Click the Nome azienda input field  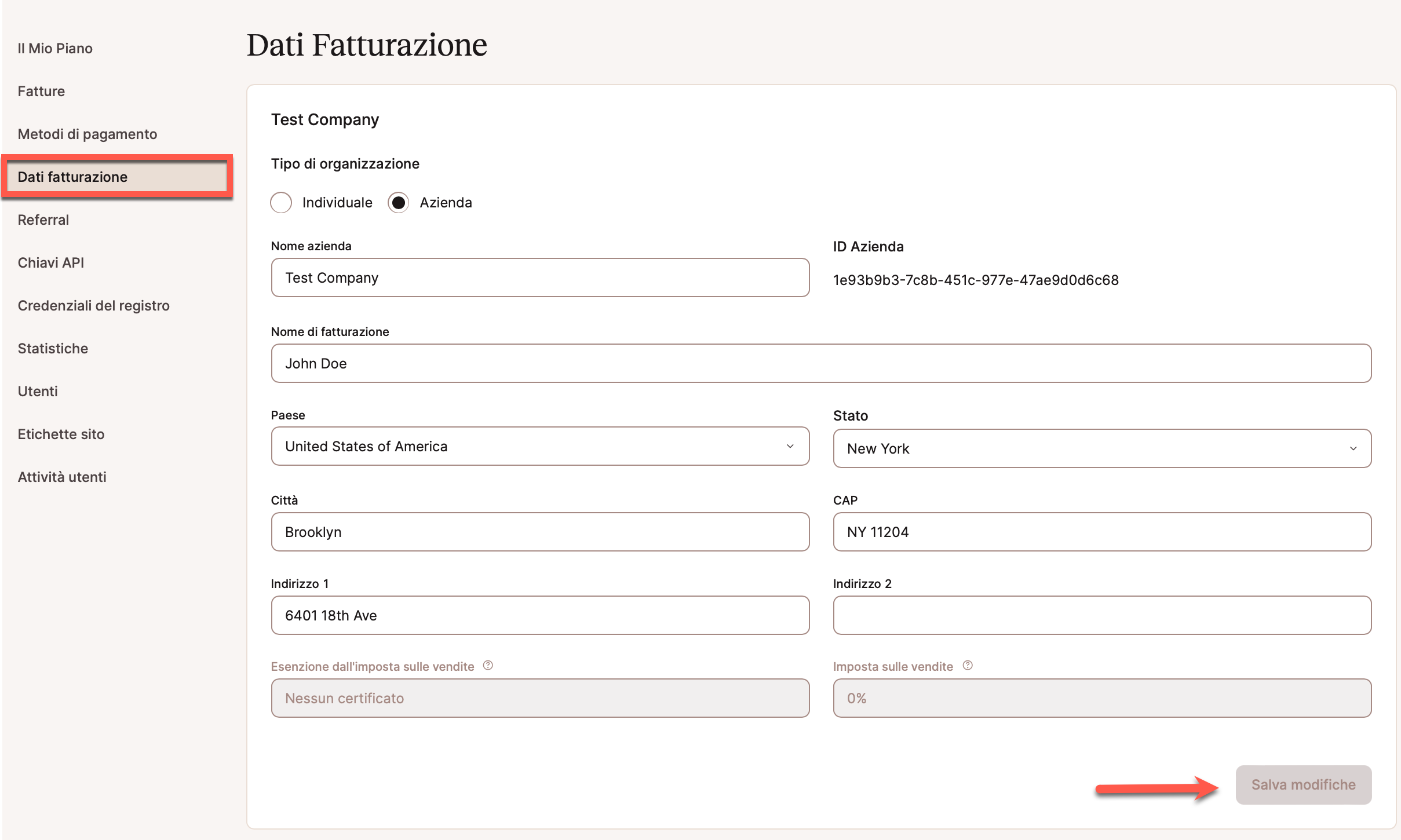point(539,277)
